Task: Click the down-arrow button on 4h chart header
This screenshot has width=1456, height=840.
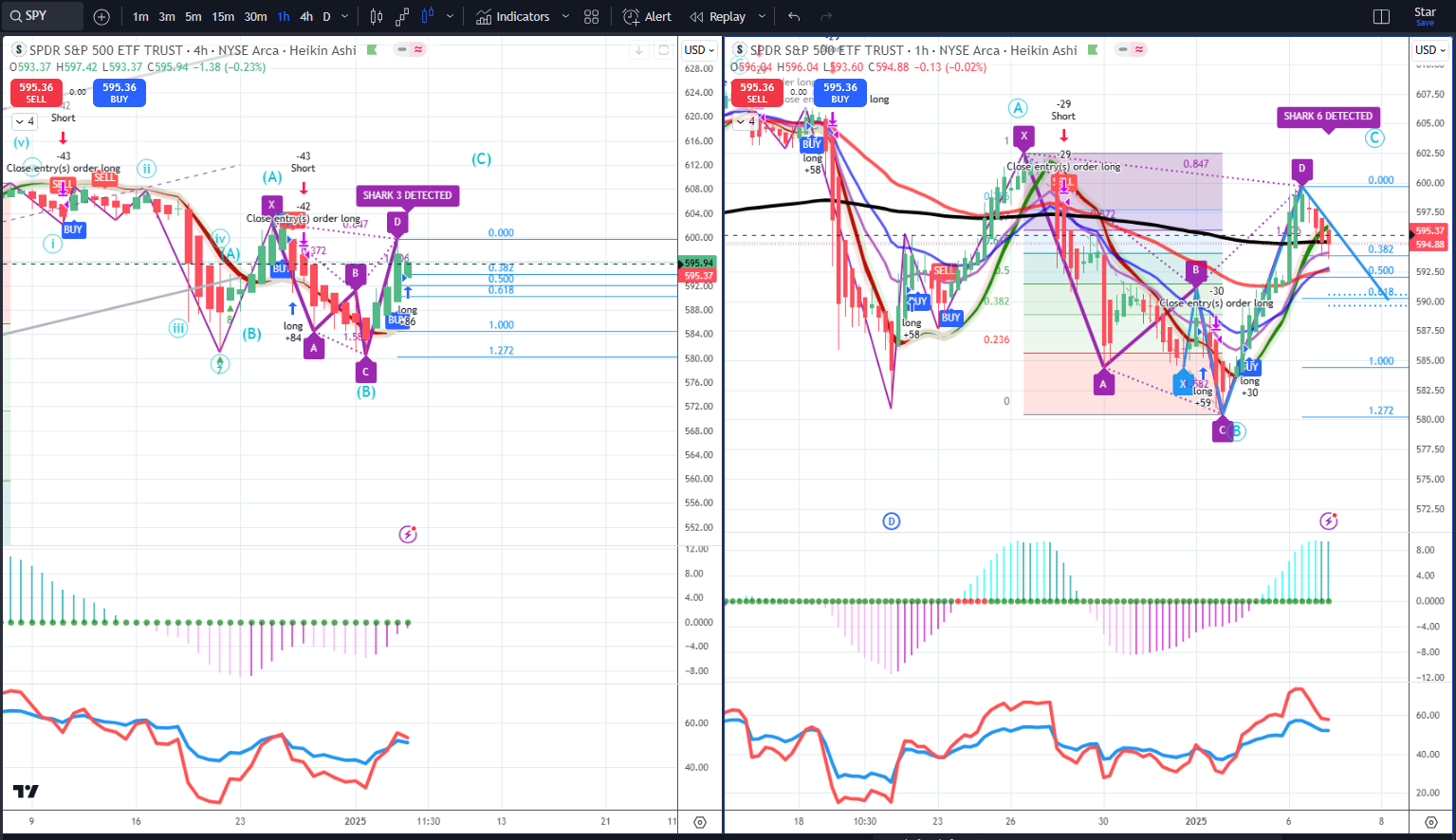Action: [x=639, y=50]
